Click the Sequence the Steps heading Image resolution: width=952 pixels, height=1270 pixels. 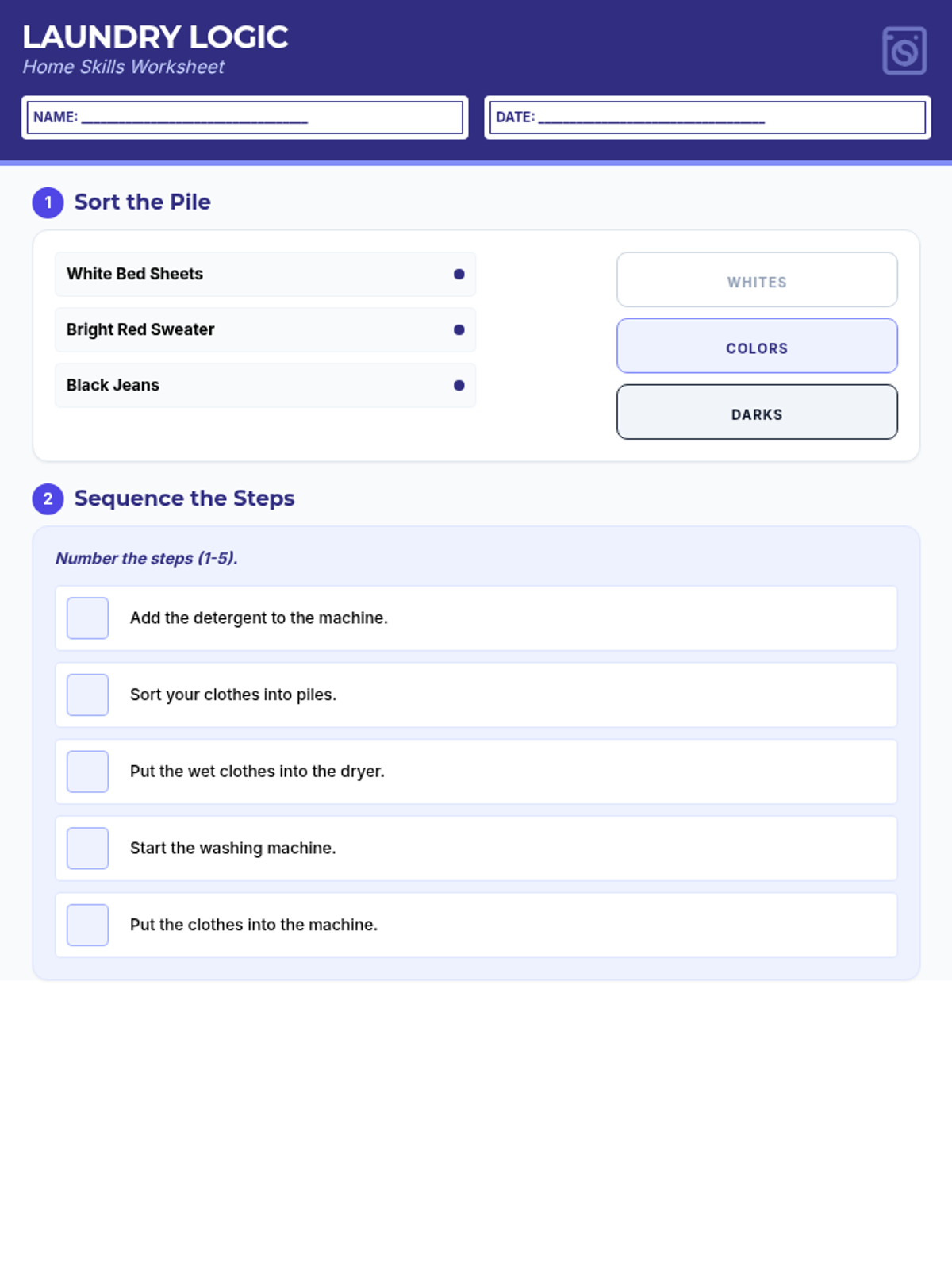tap(184, 498)
